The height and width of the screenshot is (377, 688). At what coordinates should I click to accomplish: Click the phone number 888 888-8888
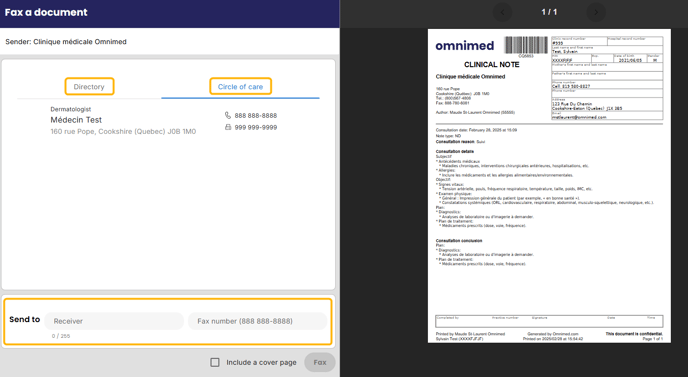click(x=256, y=115)
